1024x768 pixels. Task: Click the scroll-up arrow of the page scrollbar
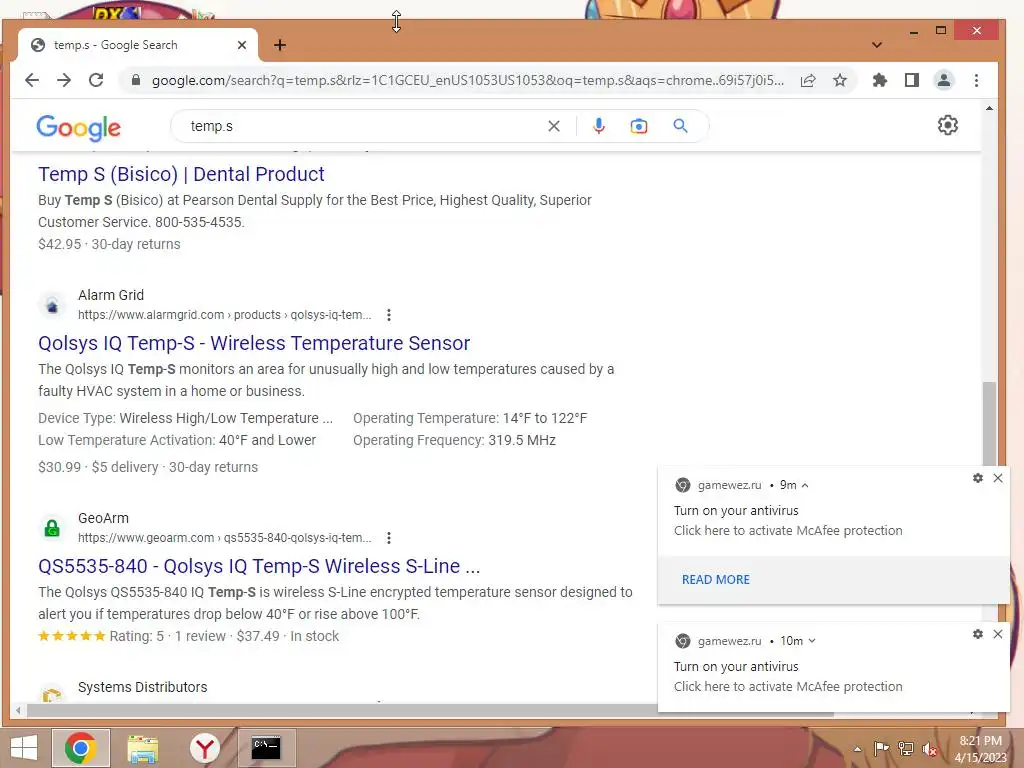pos(989,108)
